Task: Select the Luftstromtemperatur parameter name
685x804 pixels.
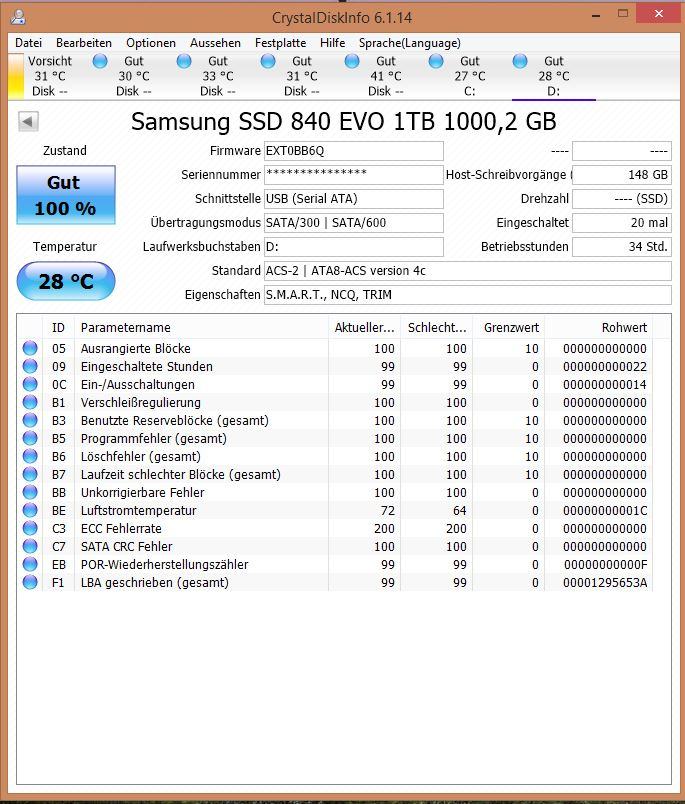Action: tap(138, 511)
